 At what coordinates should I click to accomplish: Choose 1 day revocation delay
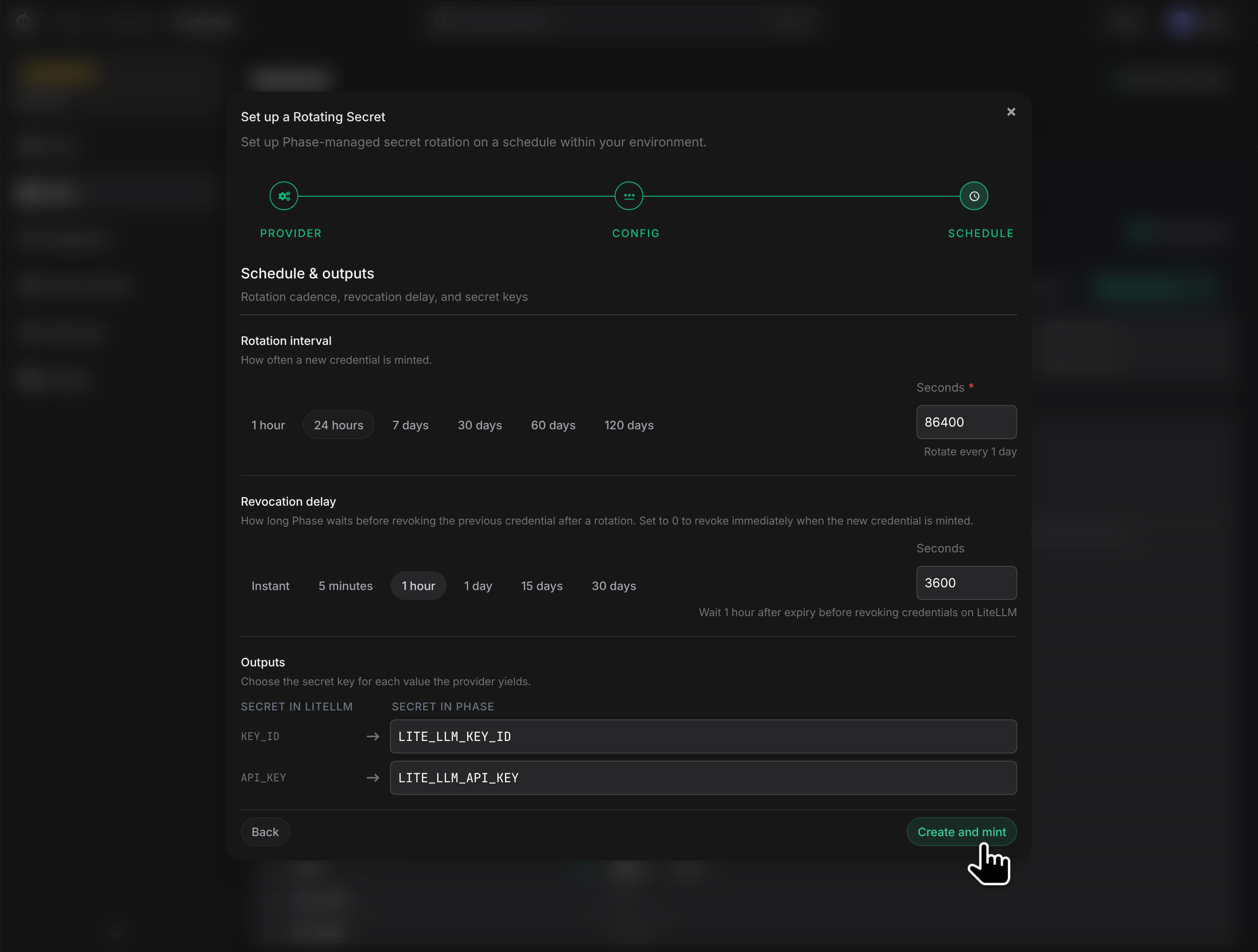pyautogui.click(x=478, y=586)
